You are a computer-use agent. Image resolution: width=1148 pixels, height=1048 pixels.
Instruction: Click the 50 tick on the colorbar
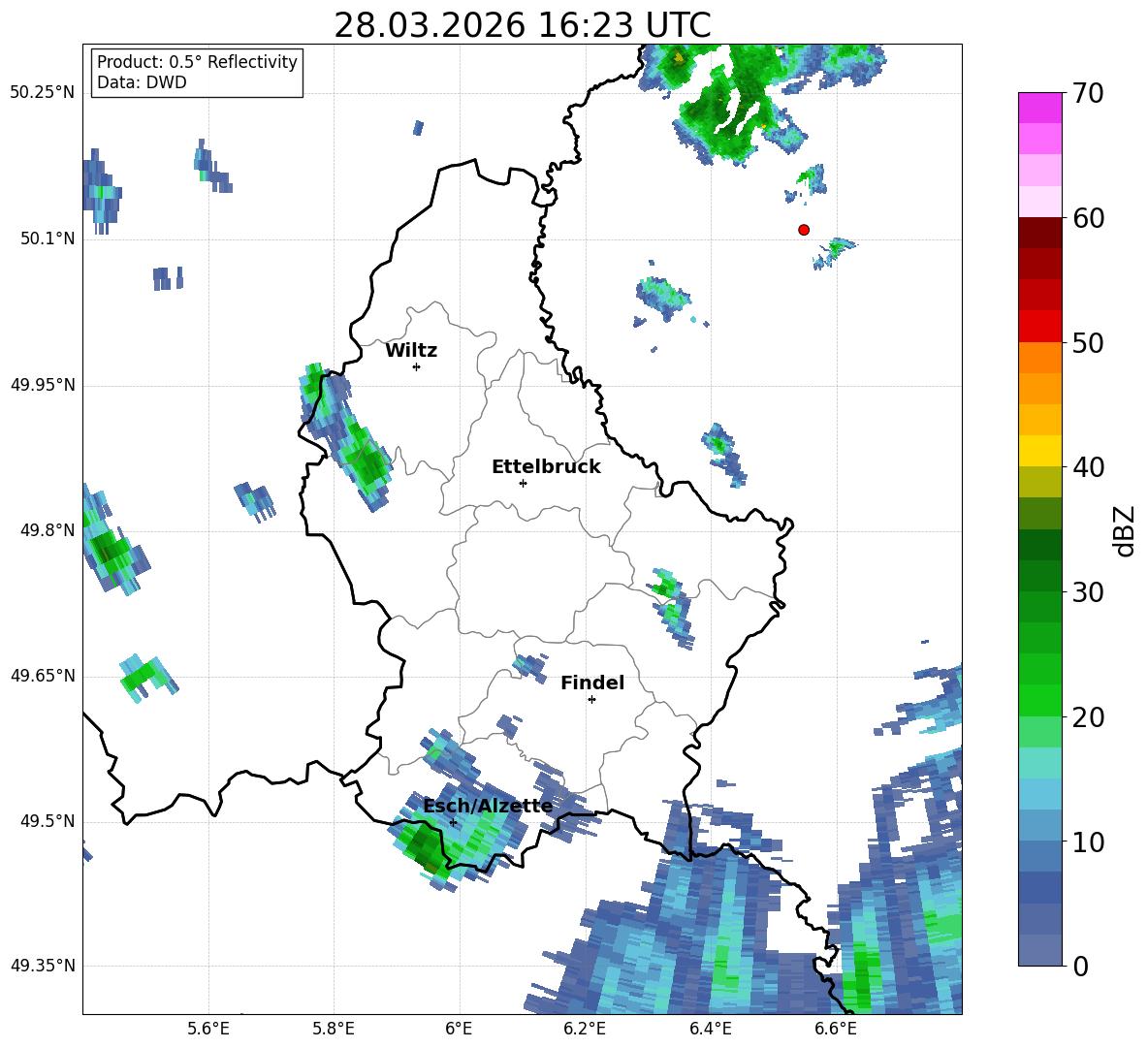[1088, 343]
